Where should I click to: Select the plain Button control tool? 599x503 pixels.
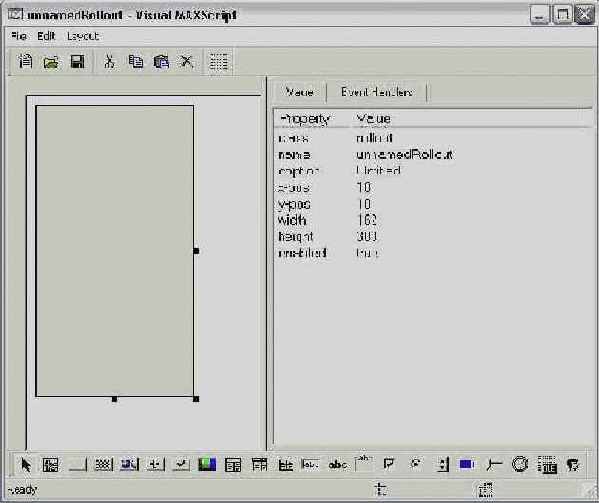coord(78,465)
